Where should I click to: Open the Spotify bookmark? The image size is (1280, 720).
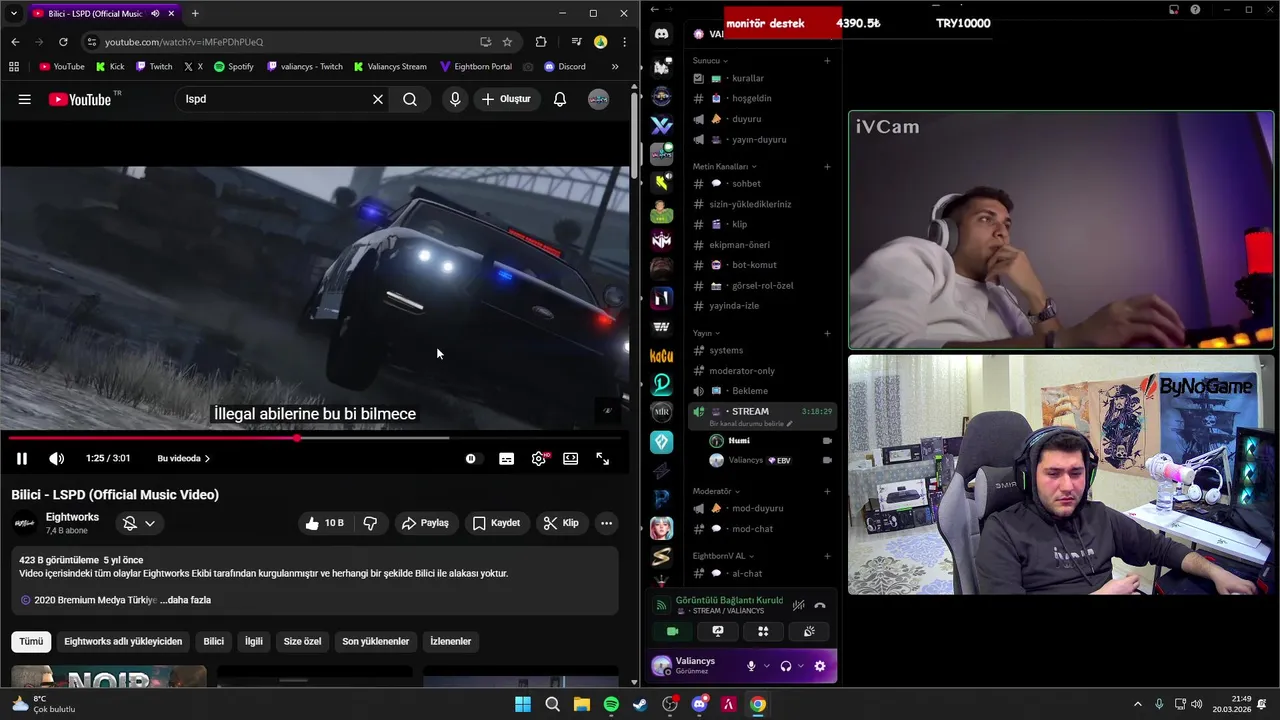point(234,67)
